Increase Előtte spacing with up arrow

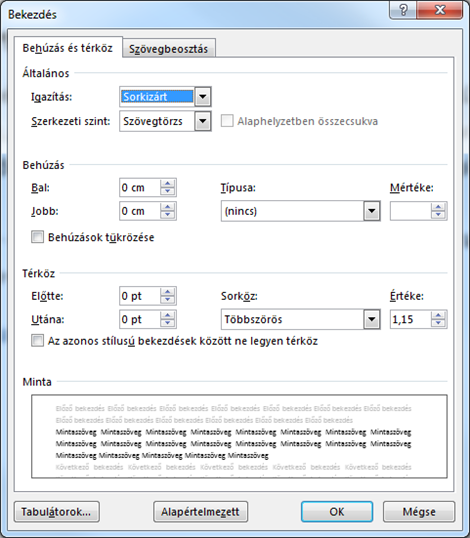pos(167,292)
